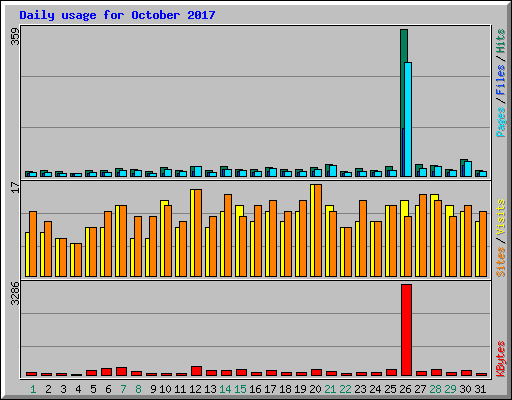
Task: Click day 7 on the x-axis
Action: point(123,389)
